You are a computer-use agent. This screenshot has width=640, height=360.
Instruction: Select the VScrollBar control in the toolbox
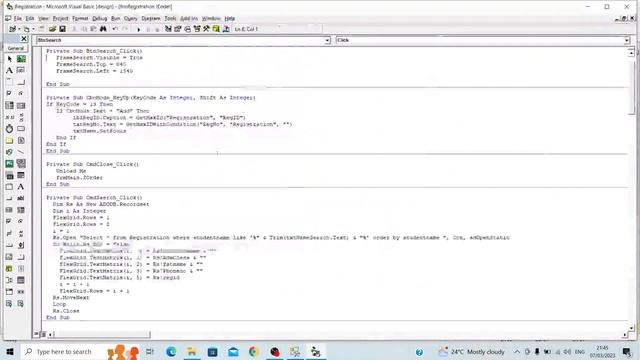point(21,117)
